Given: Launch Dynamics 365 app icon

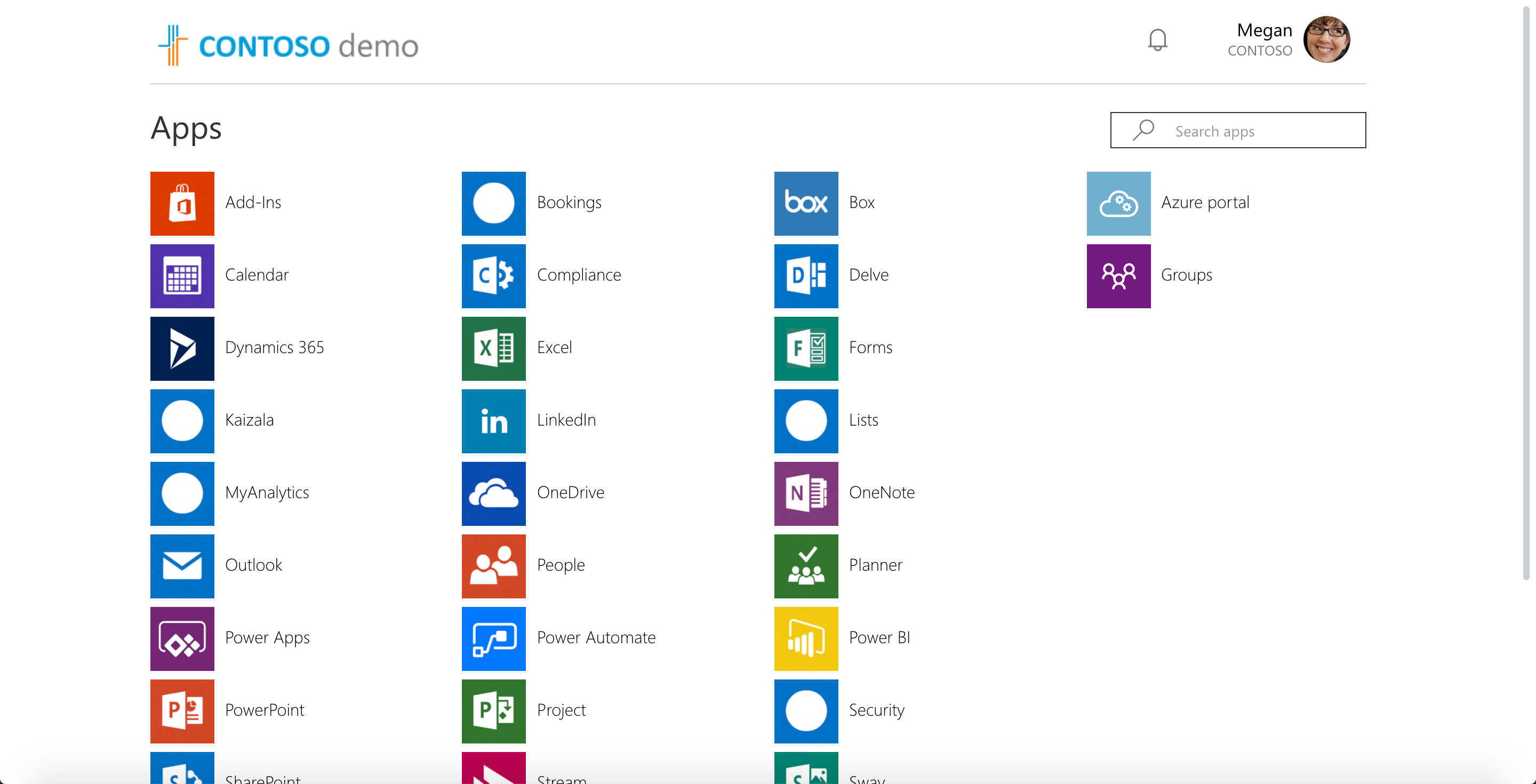Looking at the screenshot, I should click(x=182, y=348).
